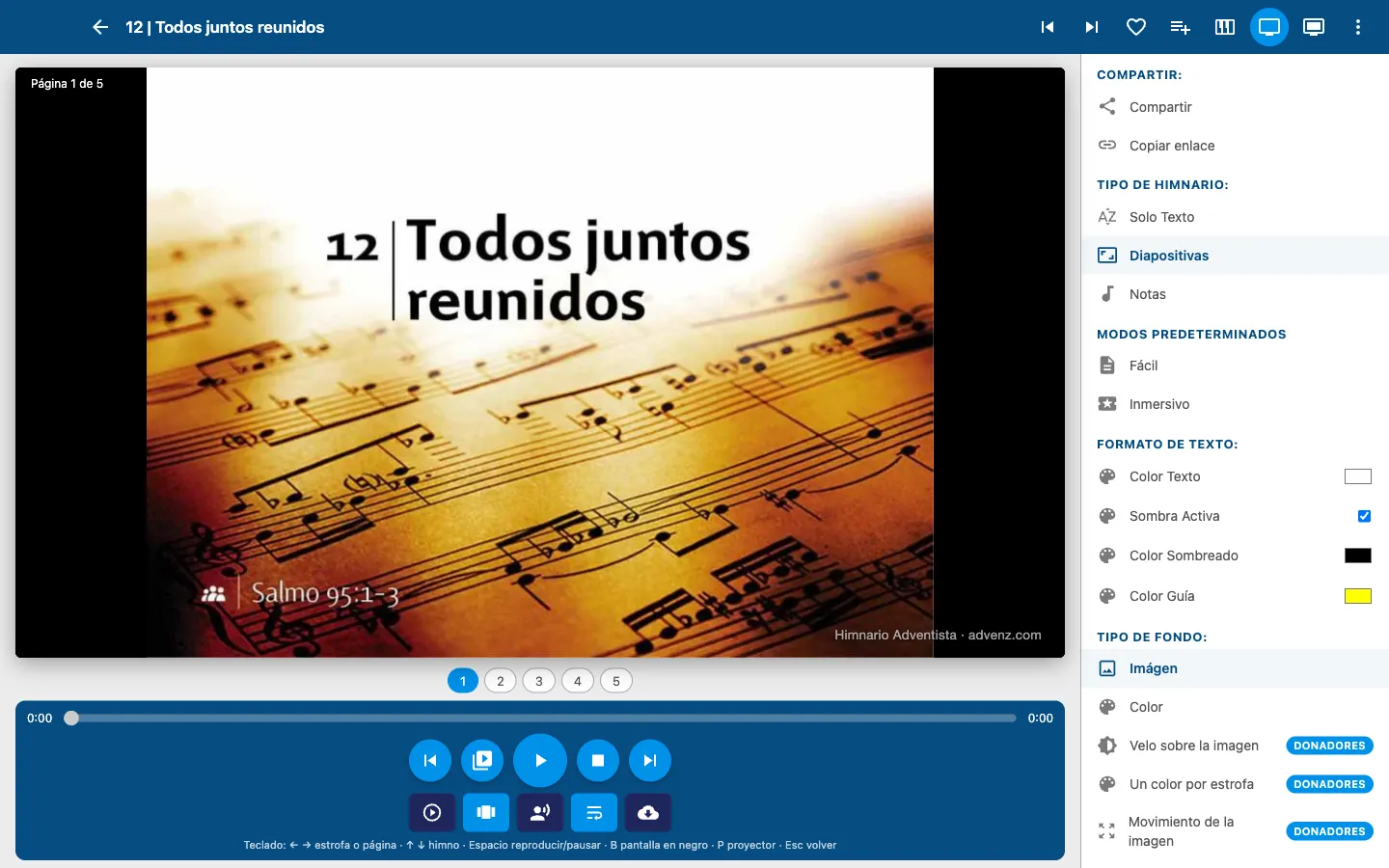Screen dimensions: 1389x868
Task: Go back using the header arrow
Action: point(100,27)
